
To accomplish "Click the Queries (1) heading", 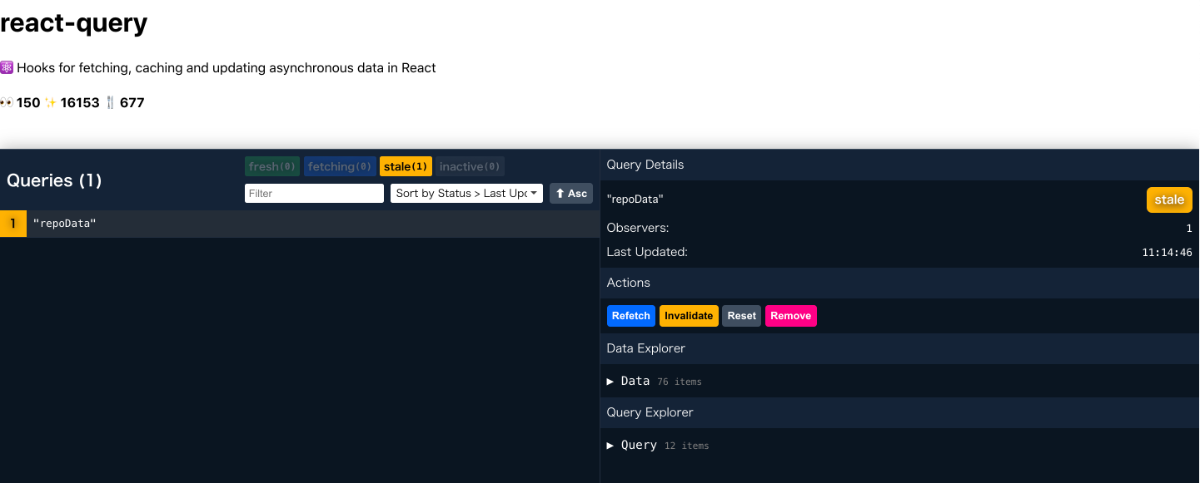I will (x=54, y=181).
